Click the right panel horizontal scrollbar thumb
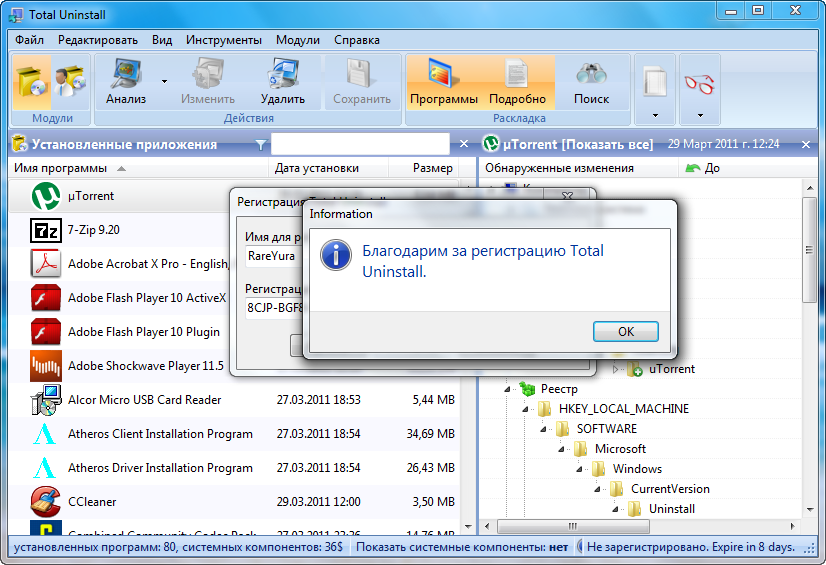This screenshot has height=565, width=826. point(573,526)
